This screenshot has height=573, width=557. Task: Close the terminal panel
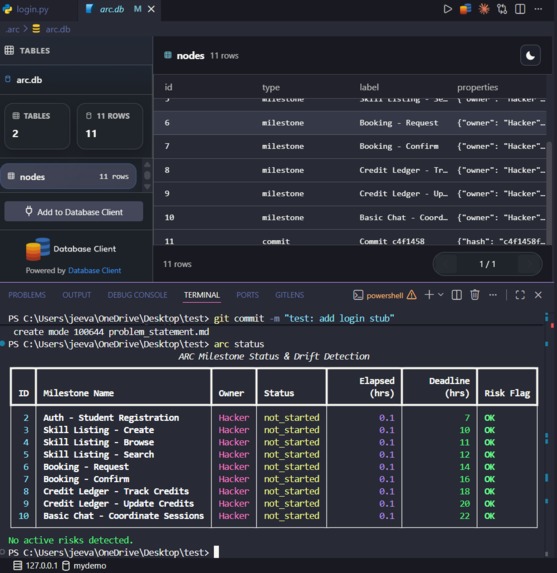538,295
